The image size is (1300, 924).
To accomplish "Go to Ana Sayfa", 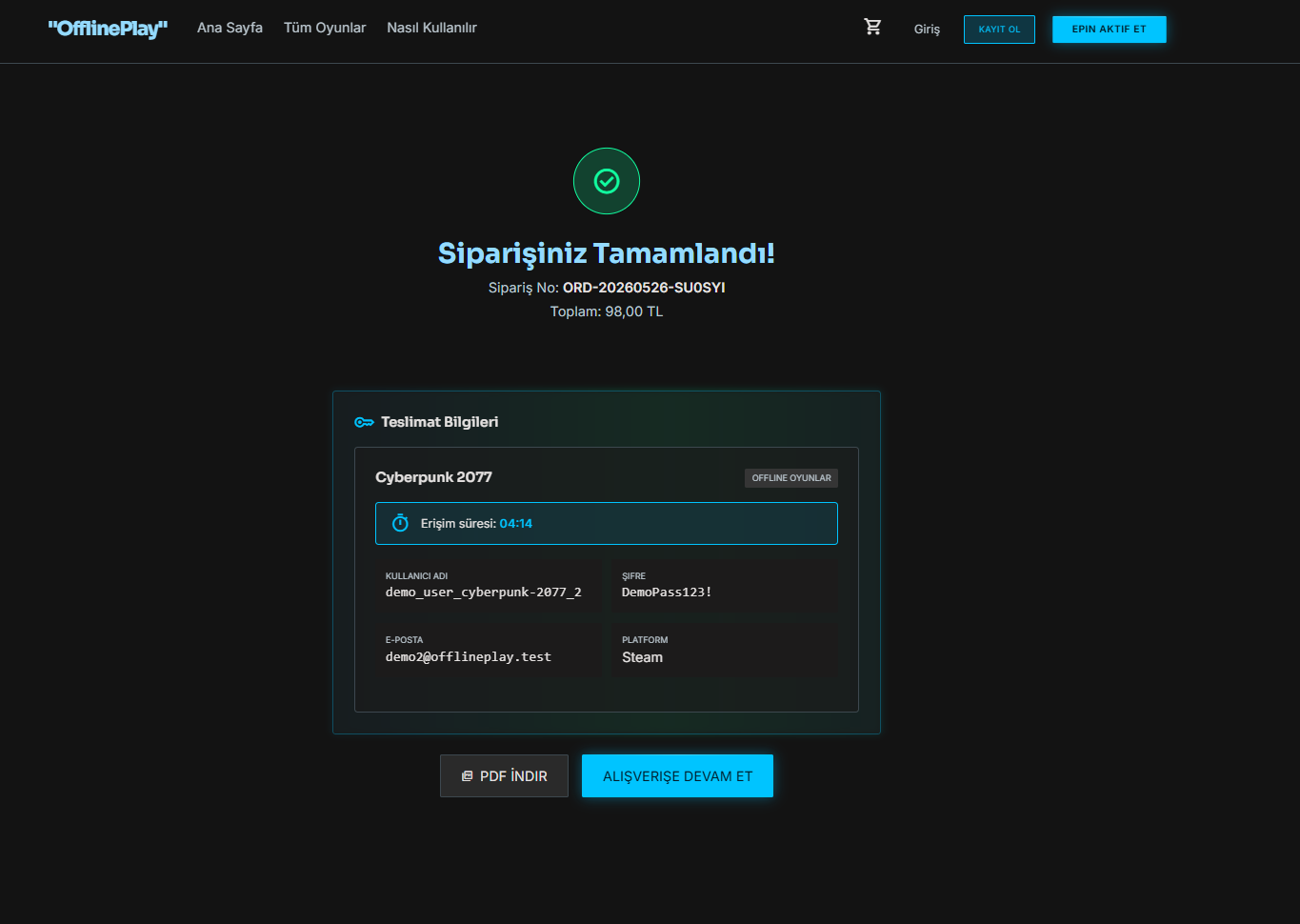I will (x=230, y=28).
